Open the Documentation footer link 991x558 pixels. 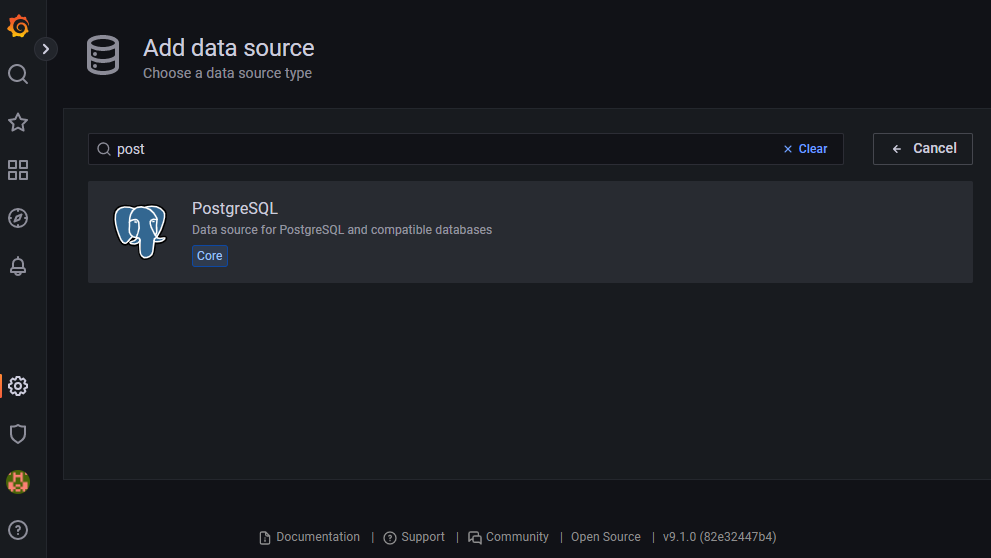[x=310, y=537]
